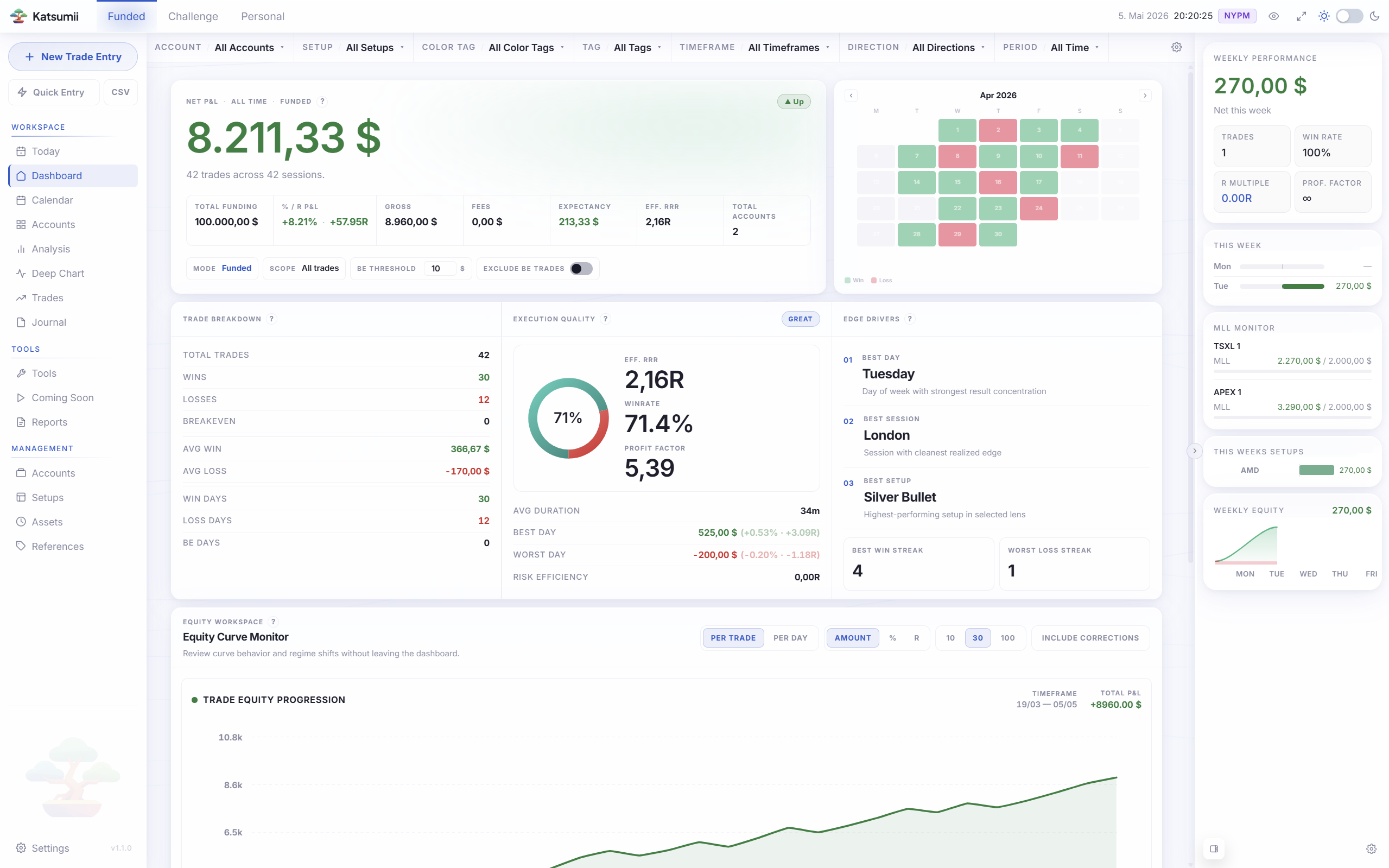This screenshot has height=868, width=1389.
Task: Enter fullscreen with expand arrows icon
Action: 1301,16
